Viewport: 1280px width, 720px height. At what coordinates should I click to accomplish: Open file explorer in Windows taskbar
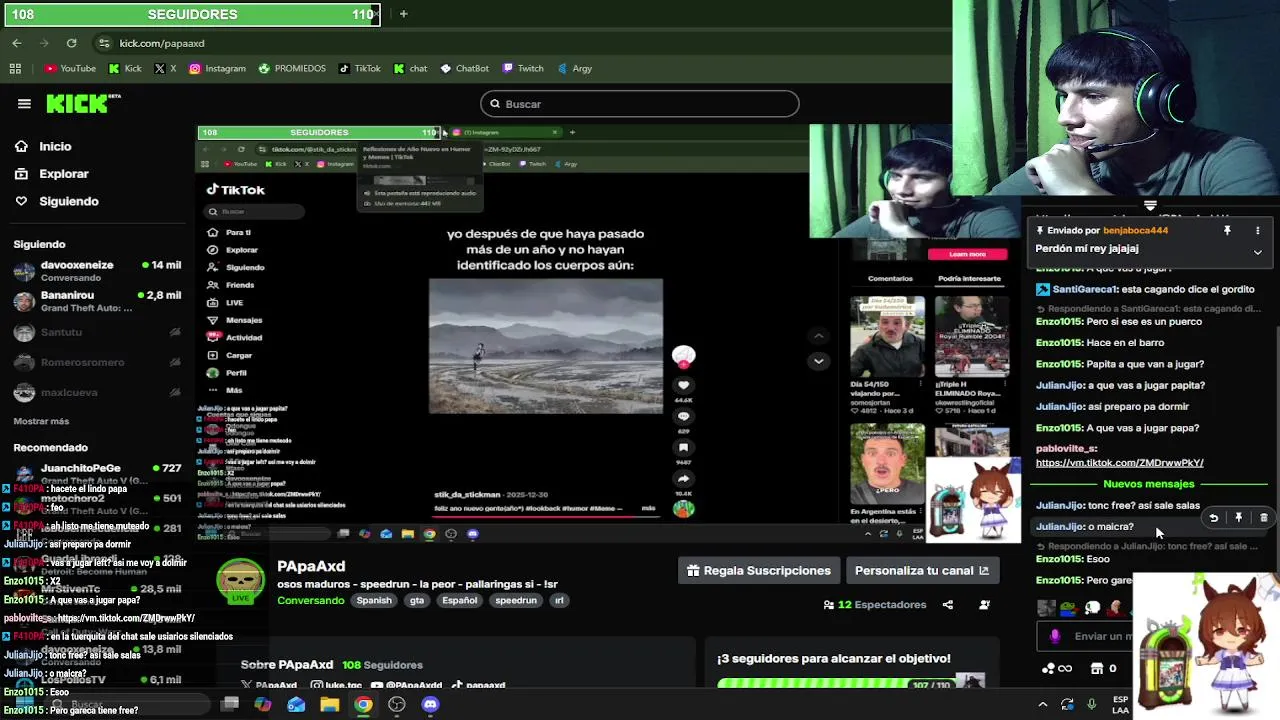click(329, 704)
